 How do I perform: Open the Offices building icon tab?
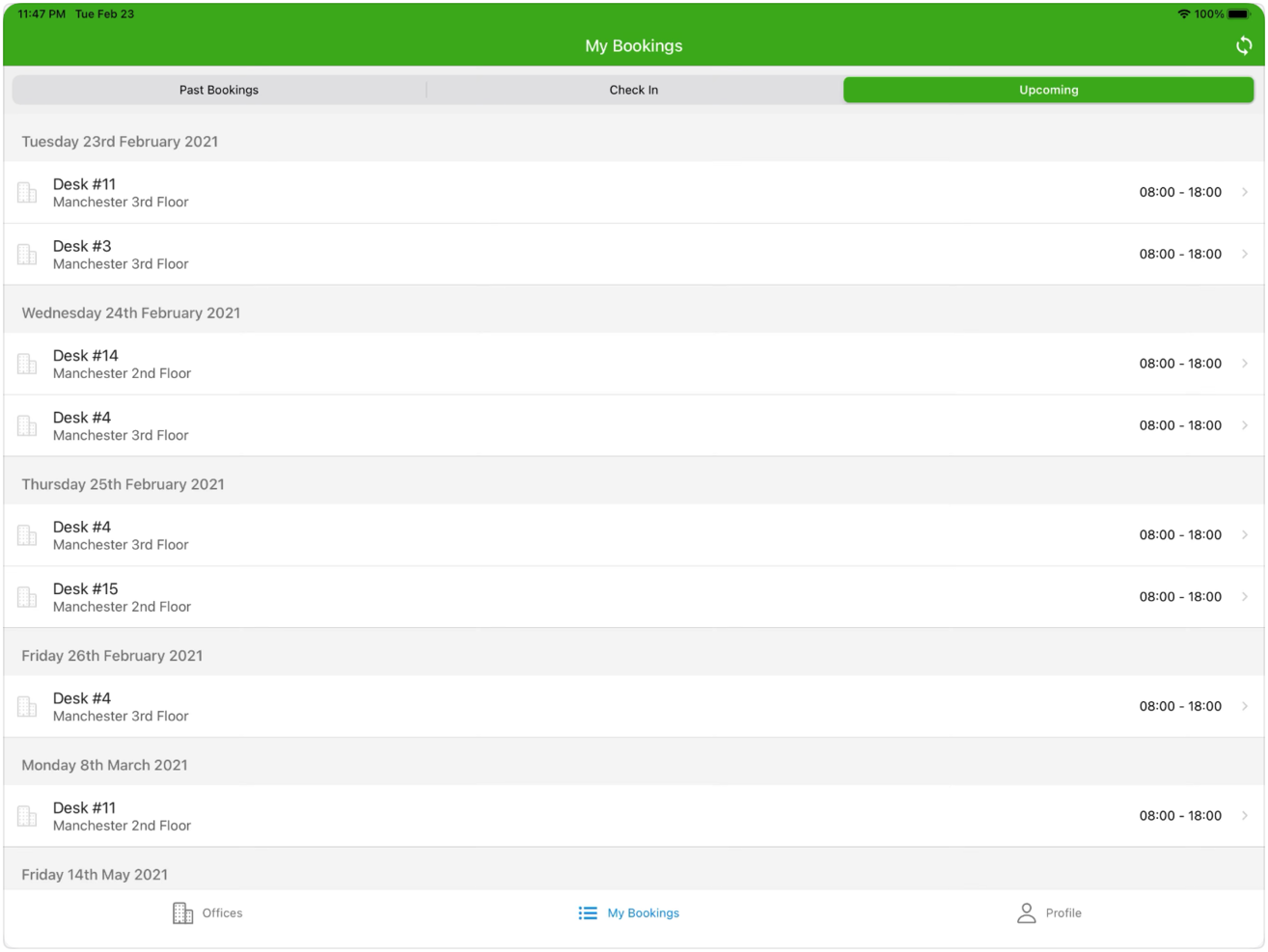tap(182, 912)
